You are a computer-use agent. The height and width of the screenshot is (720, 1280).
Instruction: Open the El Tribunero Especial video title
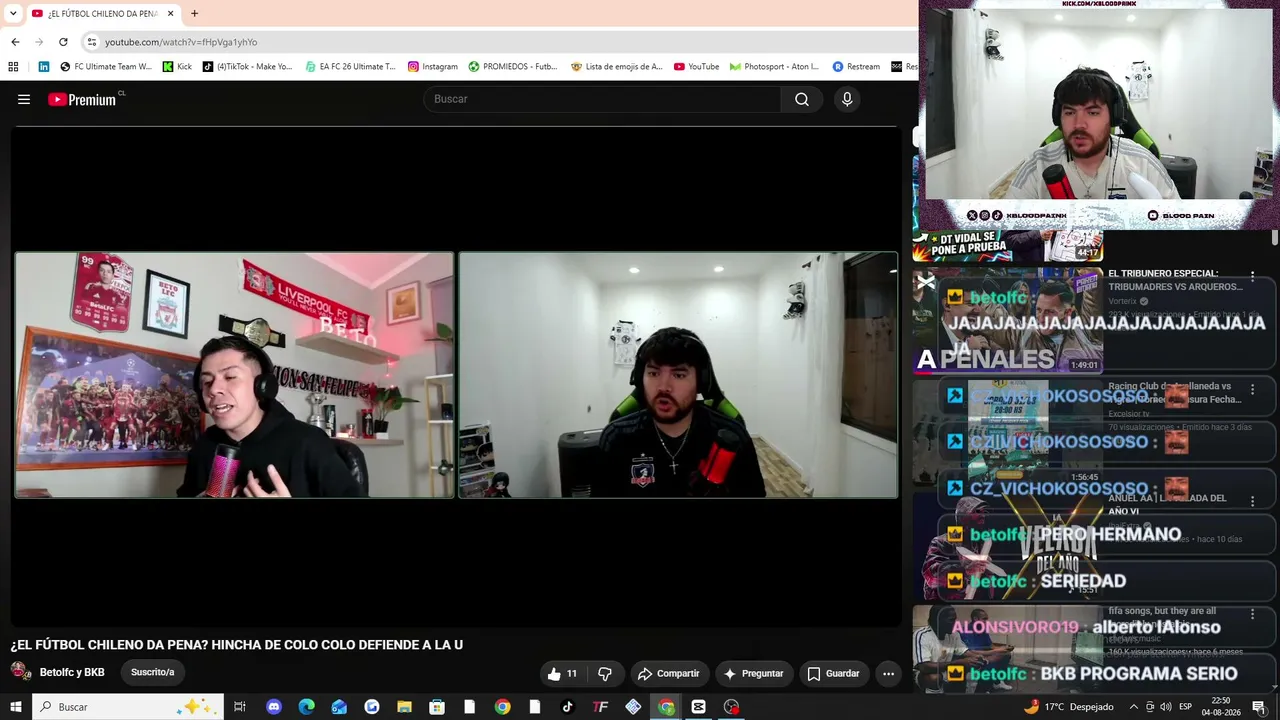[1175, 280]
